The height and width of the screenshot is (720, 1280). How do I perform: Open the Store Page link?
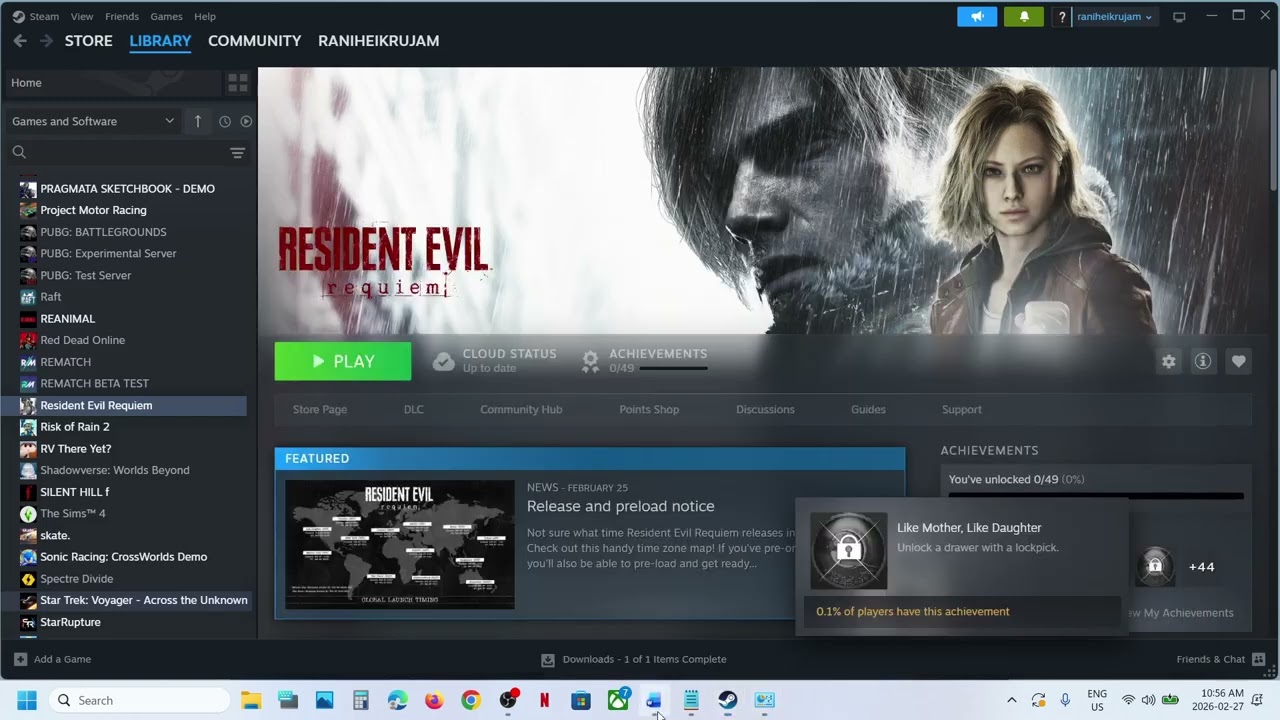coord(320,410)
